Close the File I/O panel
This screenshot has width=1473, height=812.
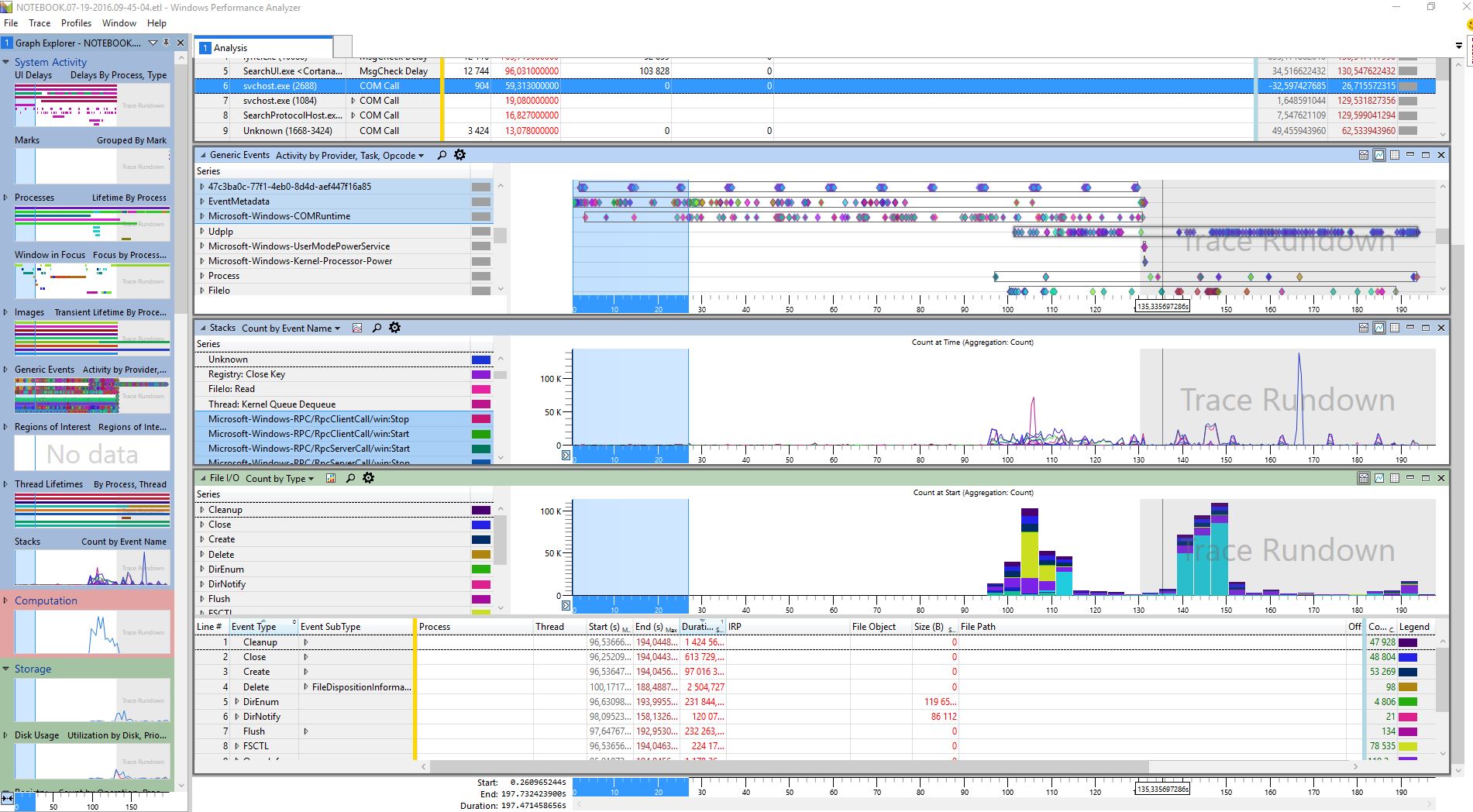pyautogui.click(x=1441, y=478)
